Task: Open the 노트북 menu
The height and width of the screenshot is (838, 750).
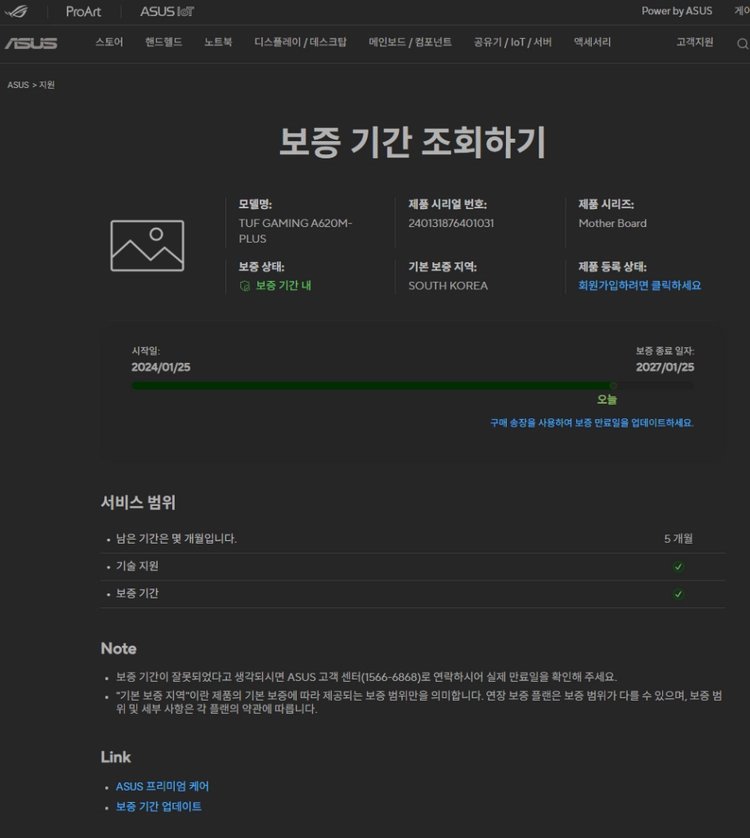Action: point(218,42)
